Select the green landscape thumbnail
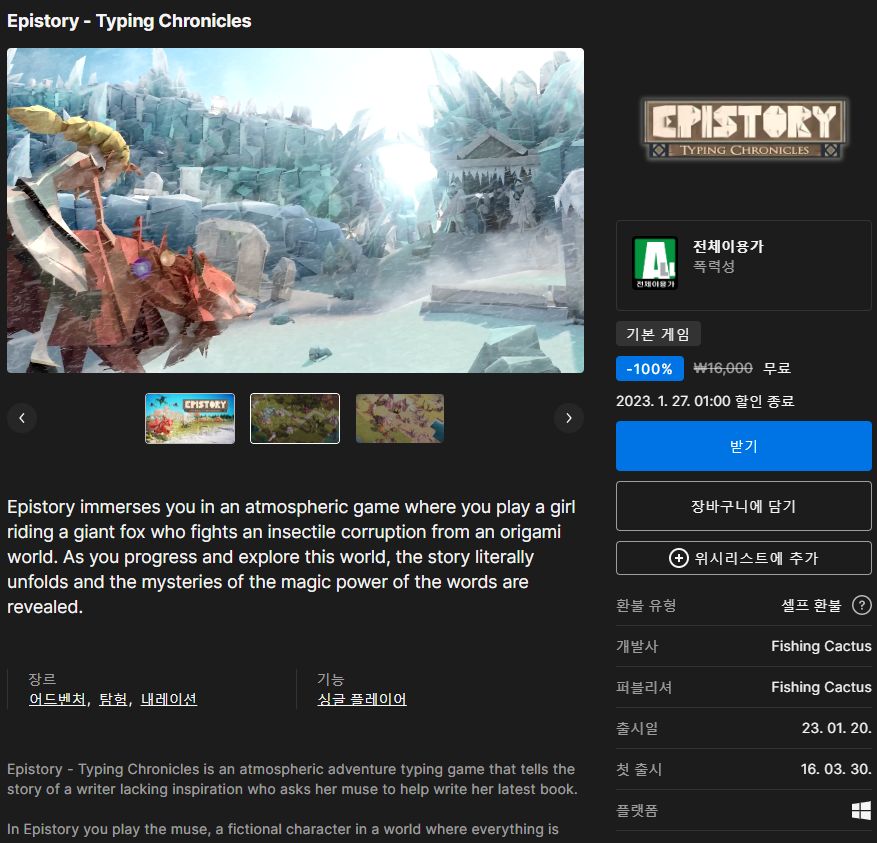The image size is (877, 843). click(295, 418)
